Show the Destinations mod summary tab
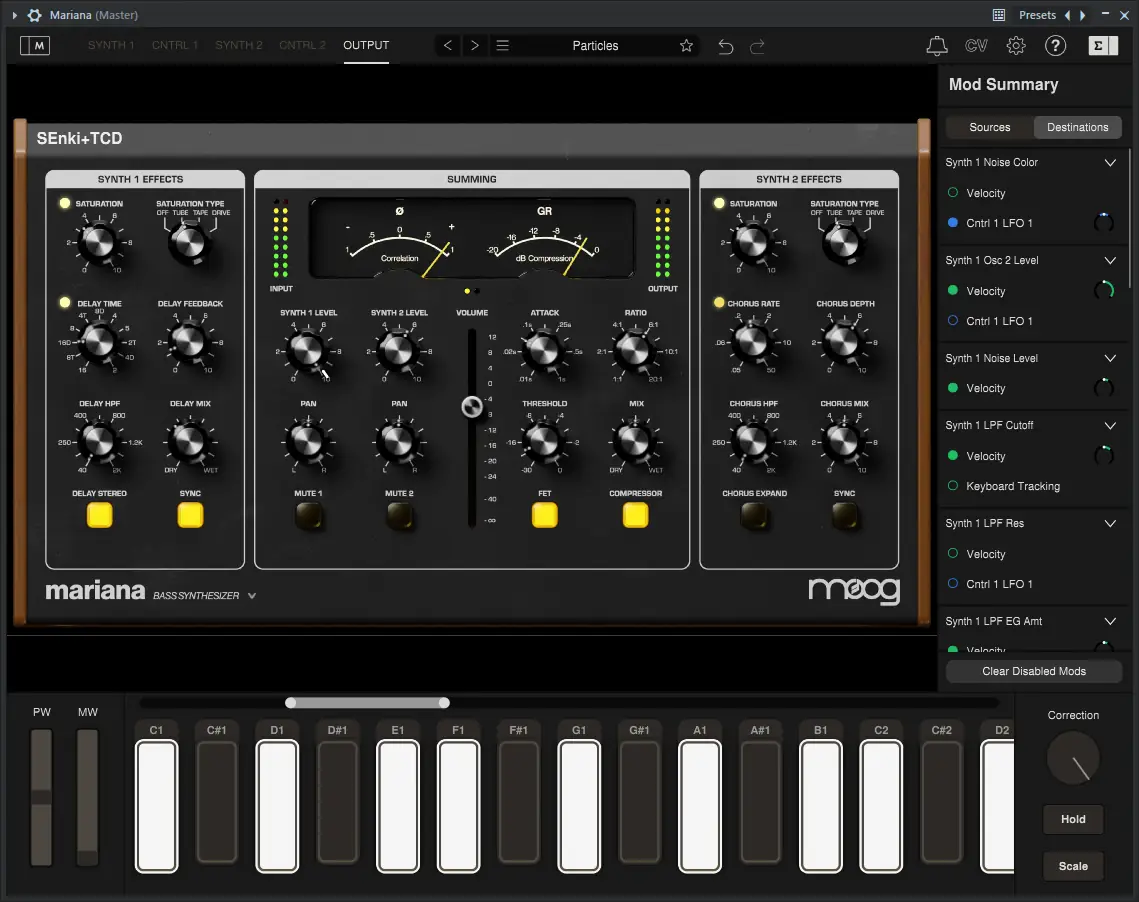 coord(1077,127)
